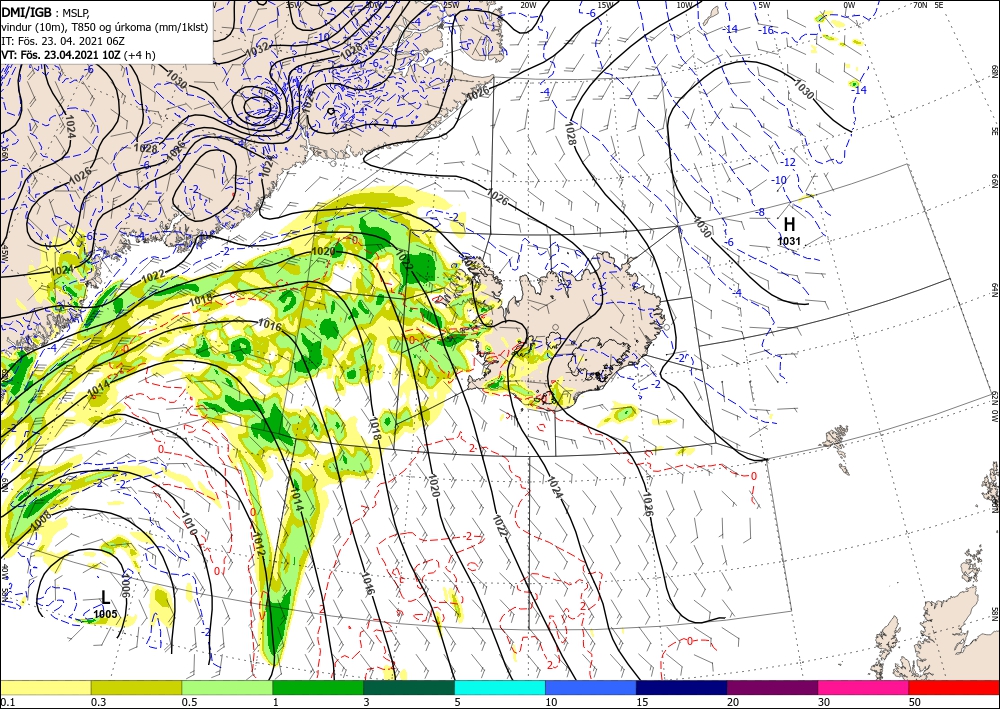Click the "0.1" legend value
The height and width of the screenshot is (709, 1000).
pyautogui.click(x=8, y=702)
